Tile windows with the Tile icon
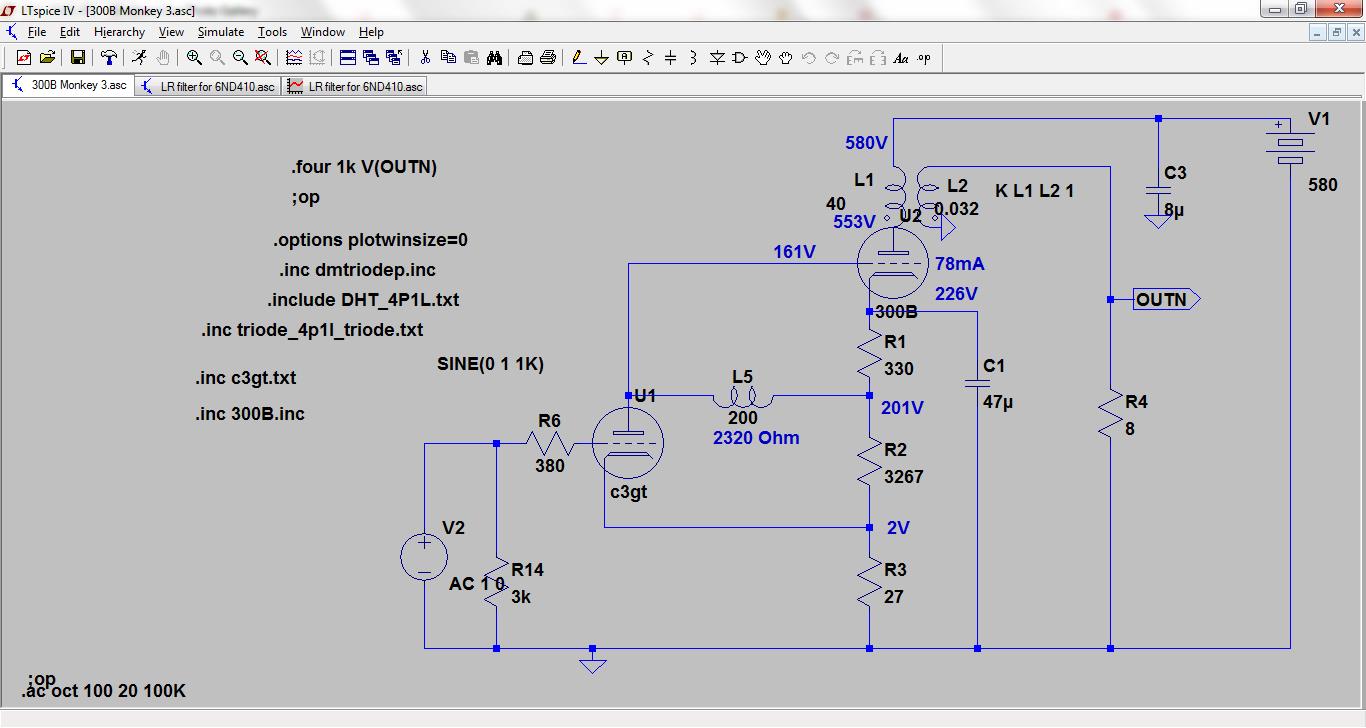Viewport: 1366px width, 728px height. 348,58
